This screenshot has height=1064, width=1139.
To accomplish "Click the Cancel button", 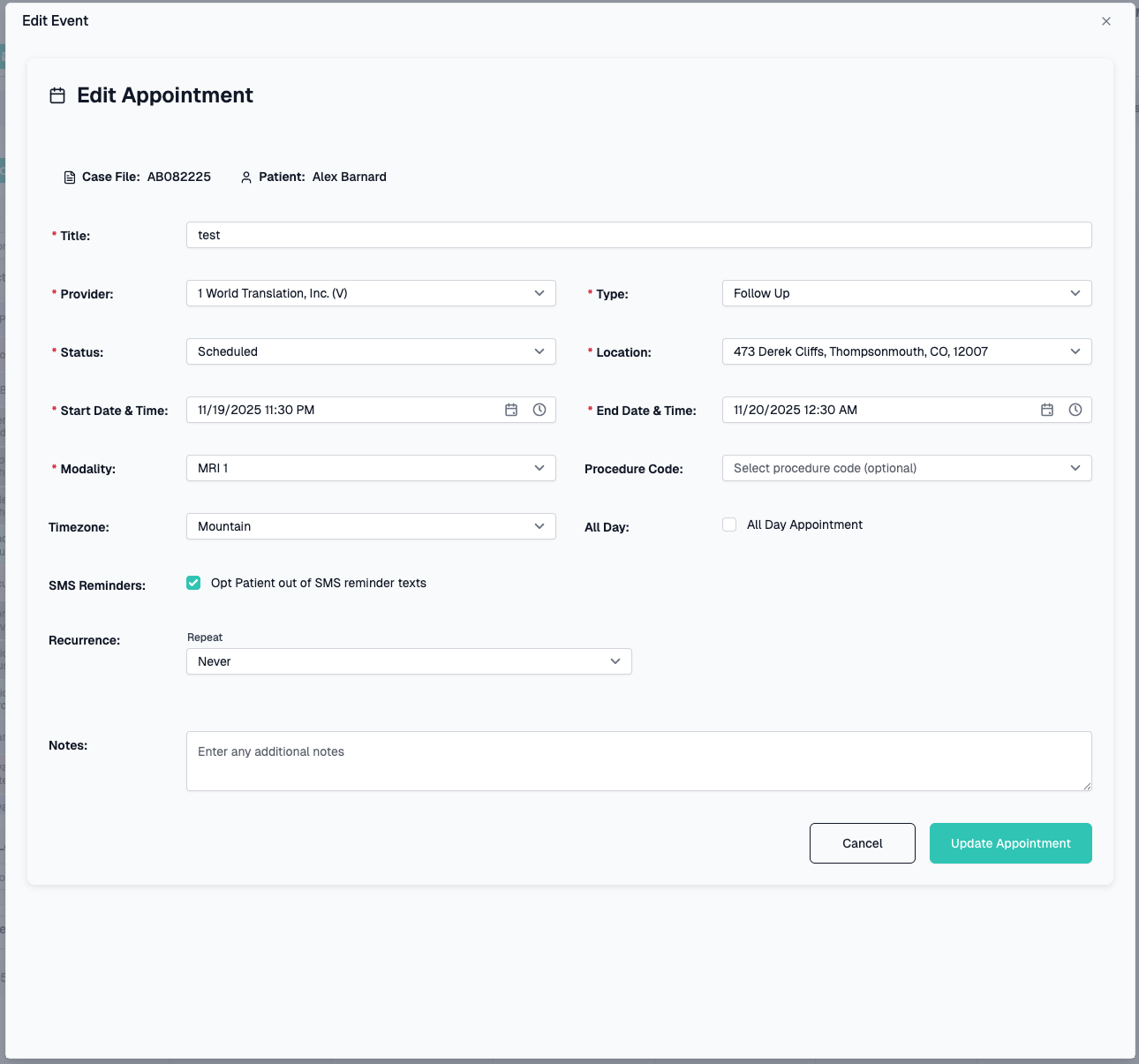I will coord(862,843).
